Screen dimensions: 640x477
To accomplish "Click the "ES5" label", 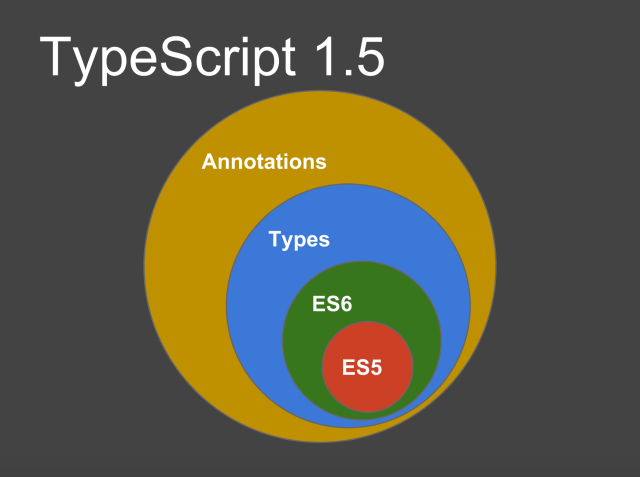I will (x=362, y=367).
